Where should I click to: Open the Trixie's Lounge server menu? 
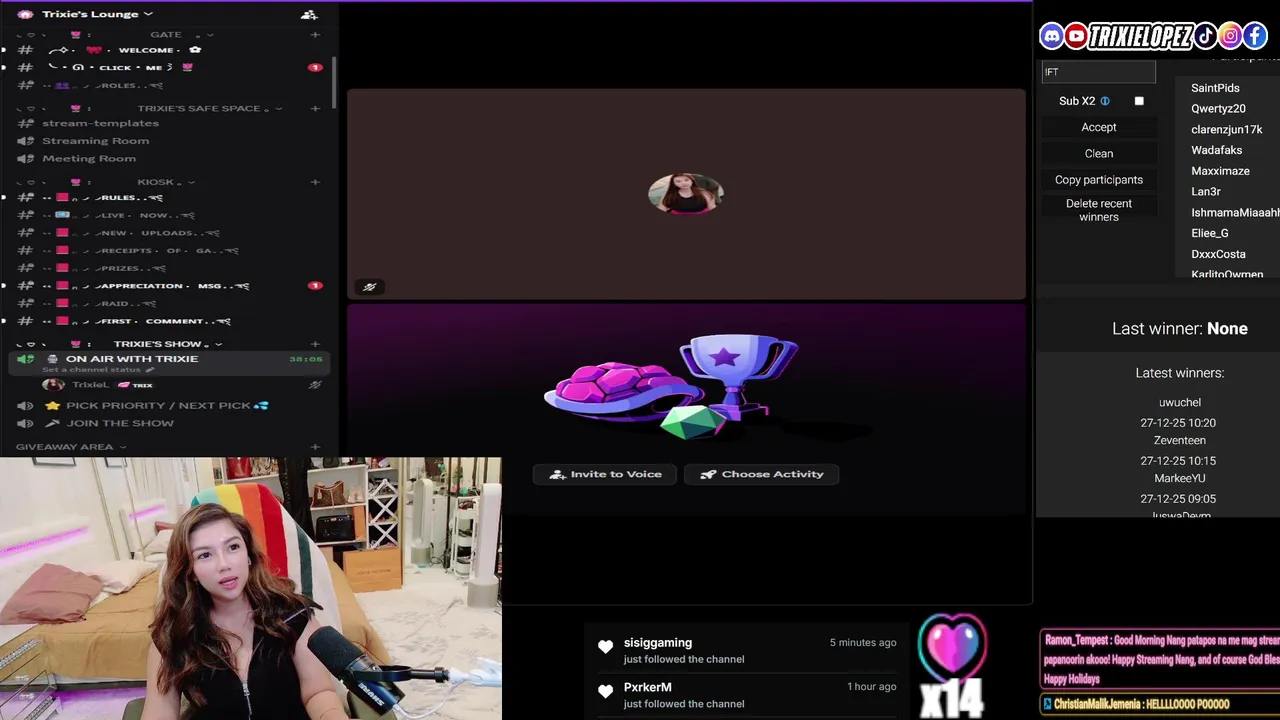point(97,14)
